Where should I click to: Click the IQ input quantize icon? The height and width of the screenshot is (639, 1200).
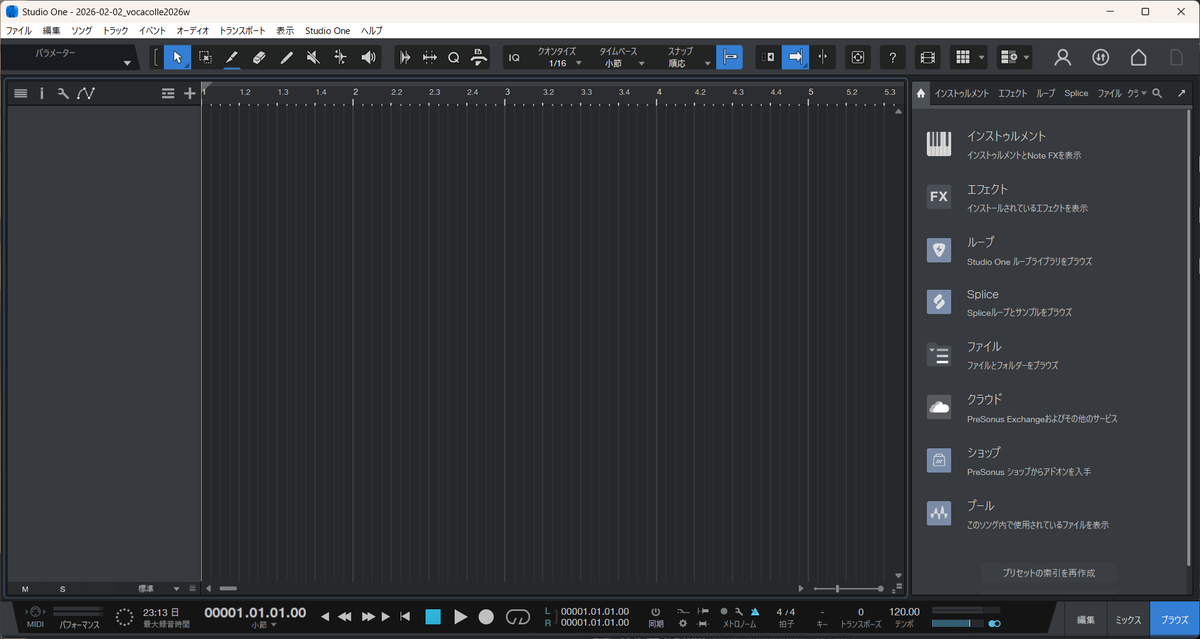(x=514, y=57)
